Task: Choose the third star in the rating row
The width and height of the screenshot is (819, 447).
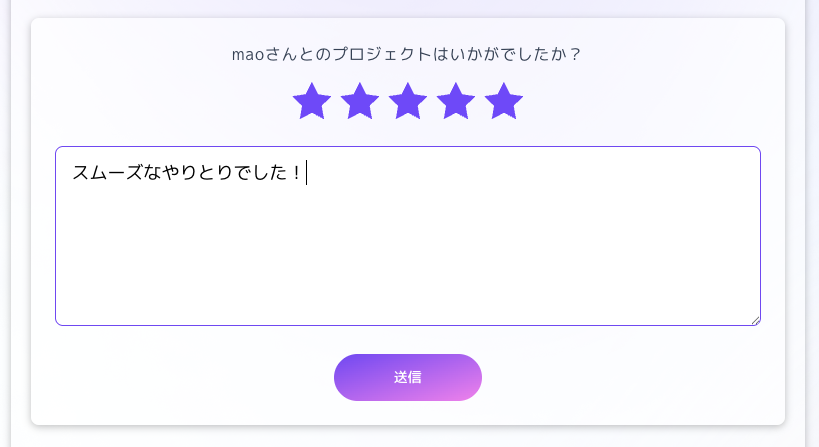Action: click(x=408, y=102)
